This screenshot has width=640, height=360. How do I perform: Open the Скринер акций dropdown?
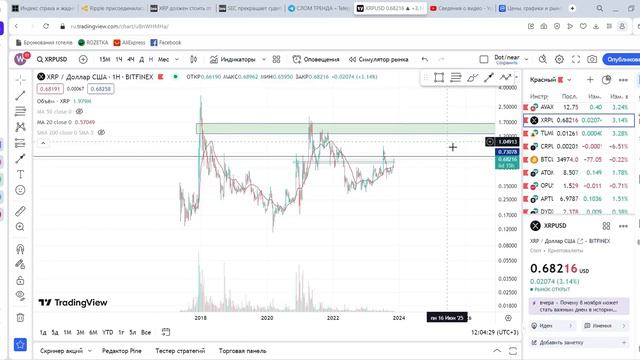point(65,351)
